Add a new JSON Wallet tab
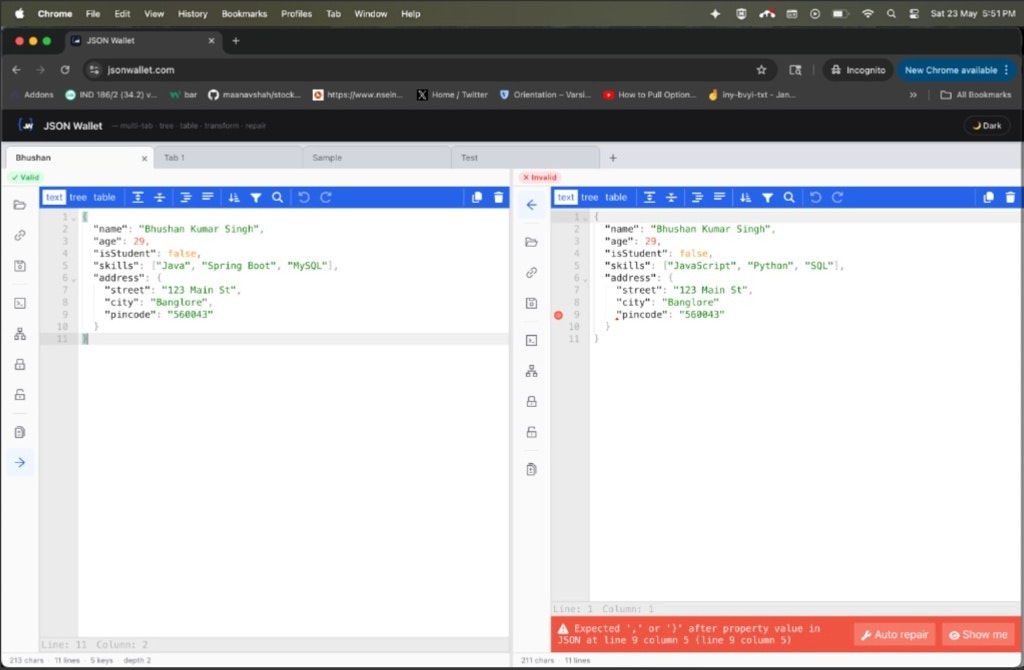This screenshot has width=1024, height=670. click(613, 157)
